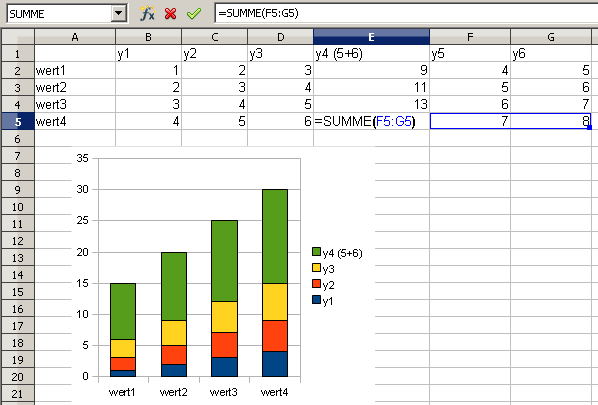Select column D header
598x405 pixels.
tap(280, 37)
